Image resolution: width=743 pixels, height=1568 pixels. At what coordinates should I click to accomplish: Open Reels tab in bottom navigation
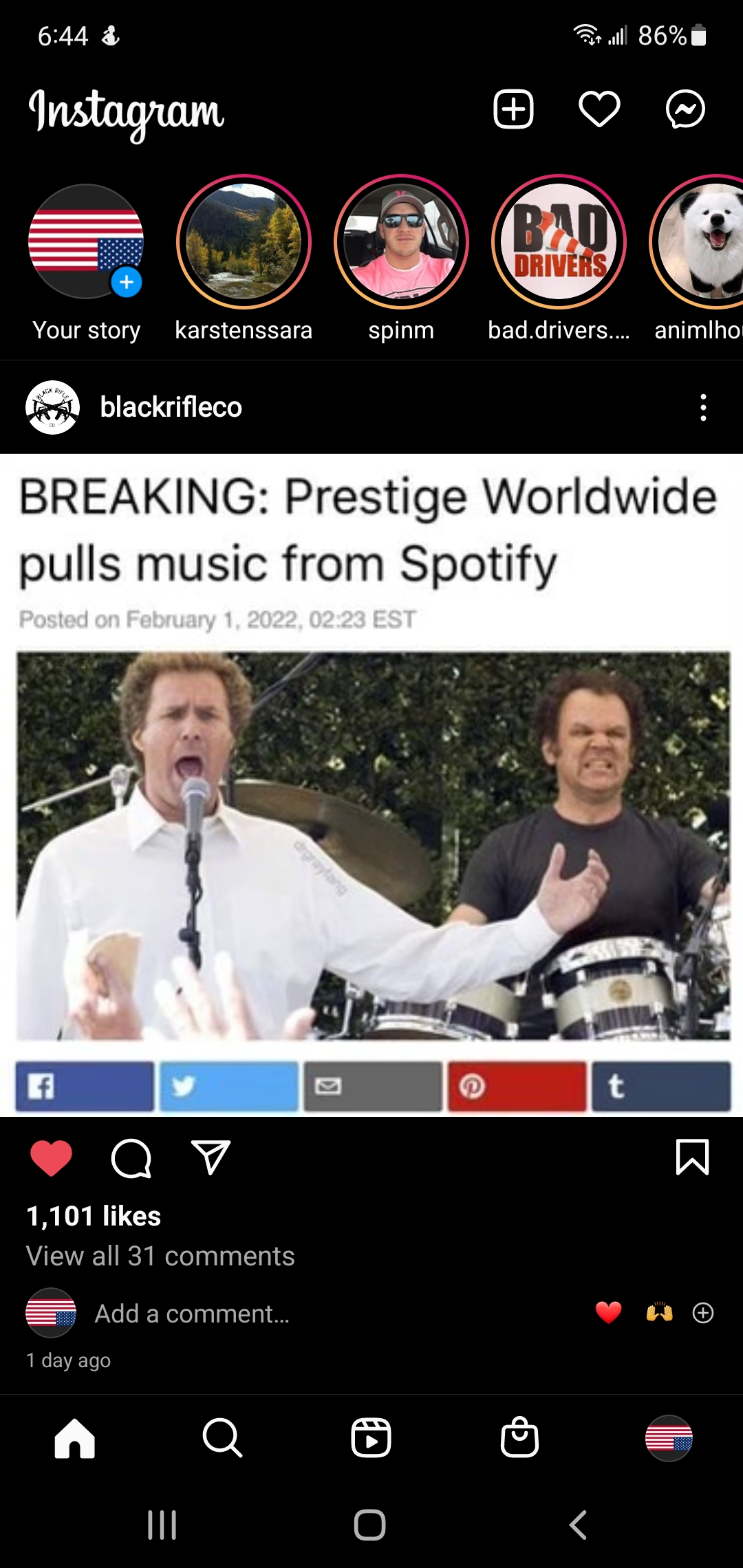[x=371, y=1437]
